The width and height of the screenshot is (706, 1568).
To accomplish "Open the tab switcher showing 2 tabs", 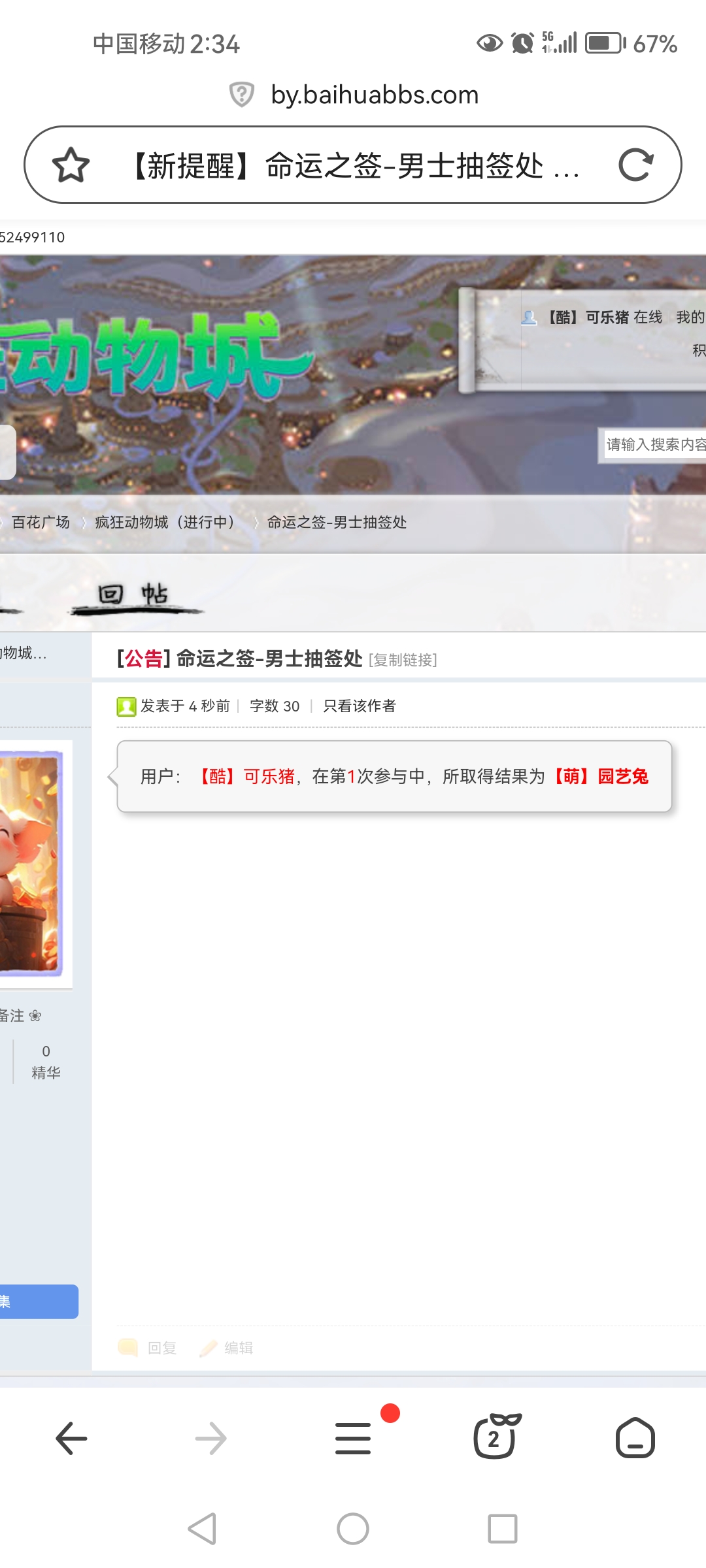I will (x=496, y=1436).
